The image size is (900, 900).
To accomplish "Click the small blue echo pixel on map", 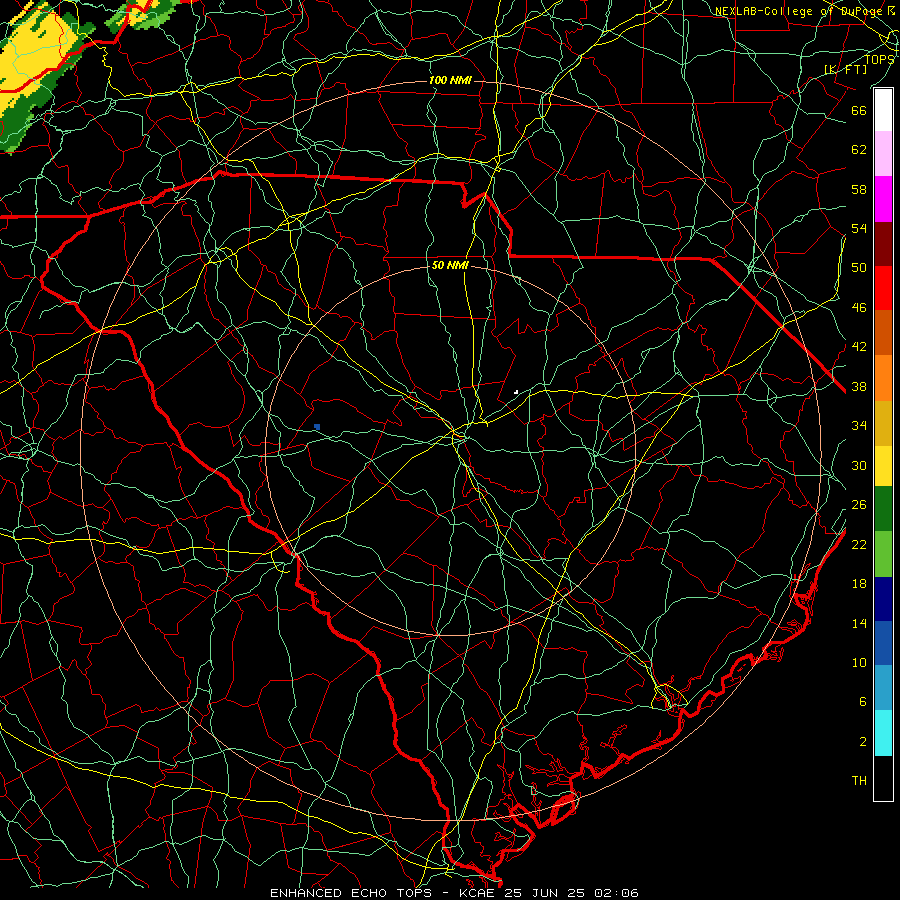I will pyautogui.click(x=317, y=426).
